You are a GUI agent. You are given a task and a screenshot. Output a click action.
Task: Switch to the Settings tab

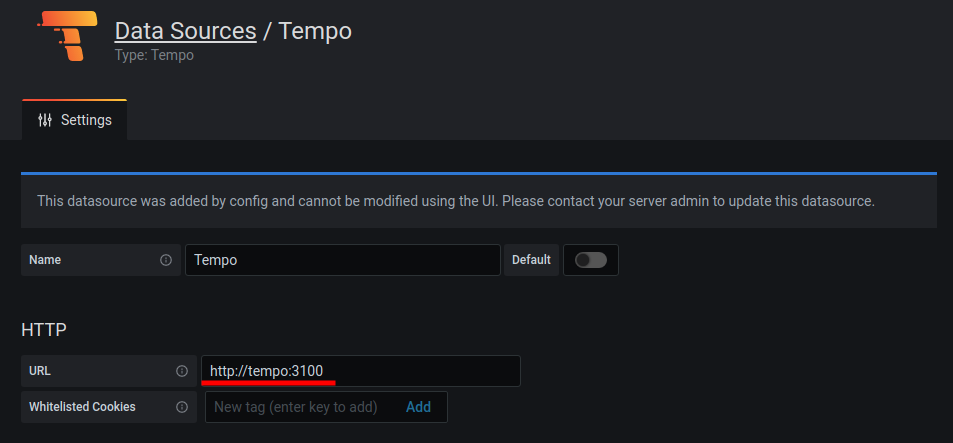[75, 120]
